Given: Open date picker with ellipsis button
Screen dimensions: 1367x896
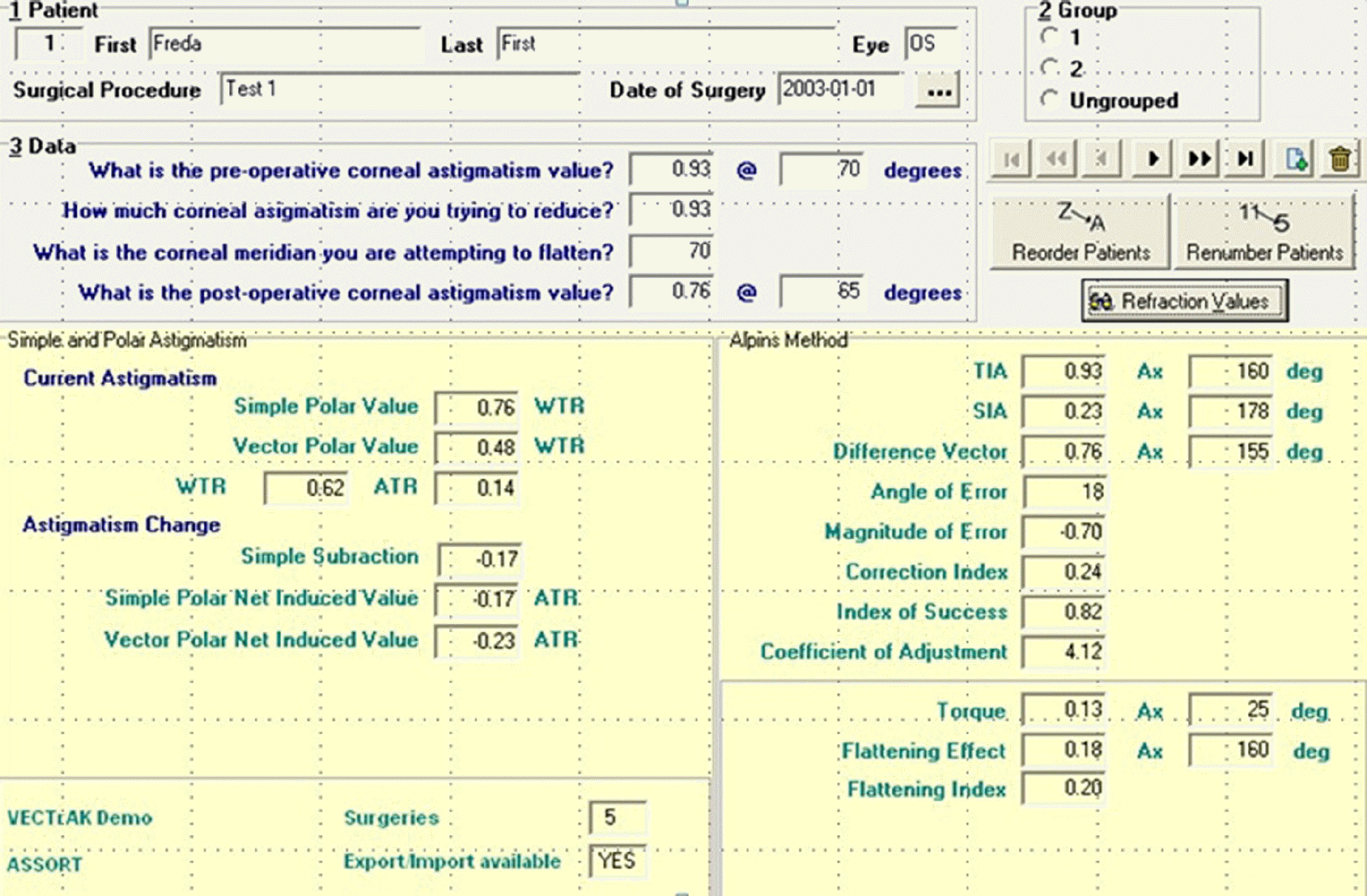Looking at the screenshot, I should (938, 91).
